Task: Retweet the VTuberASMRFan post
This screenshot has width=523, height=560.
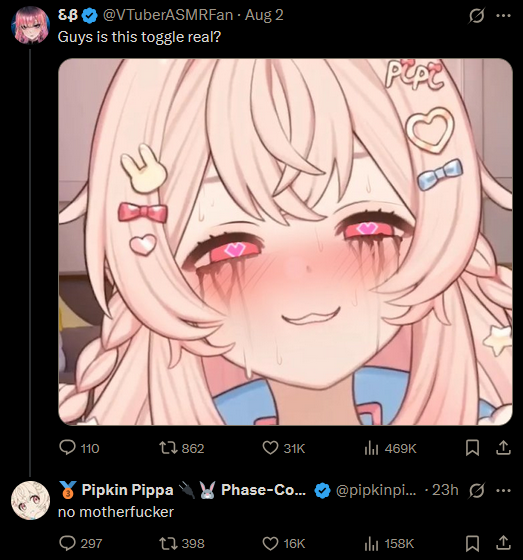Action: pyautogui.click(x=181, y=448)
